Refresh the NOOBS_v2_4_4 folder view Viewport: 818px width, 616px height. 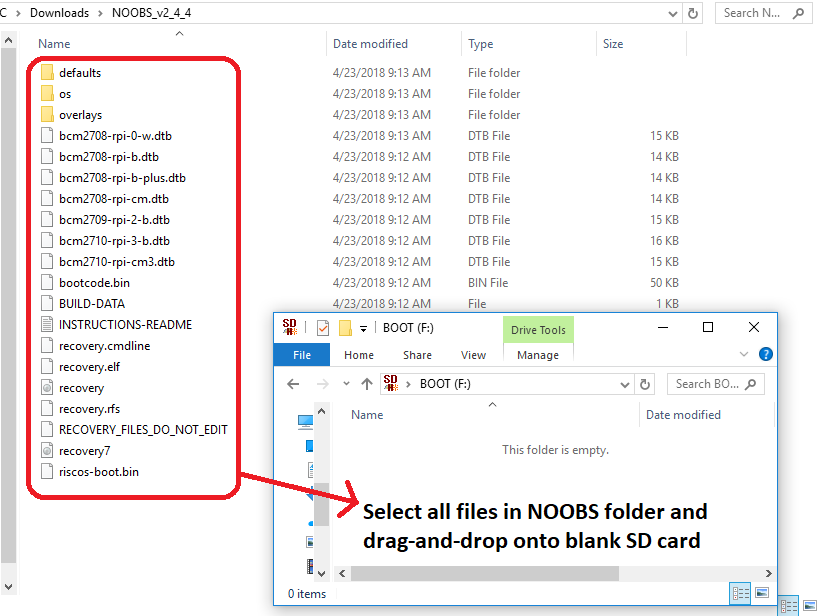pyautogui.click(x=693, y=13)
